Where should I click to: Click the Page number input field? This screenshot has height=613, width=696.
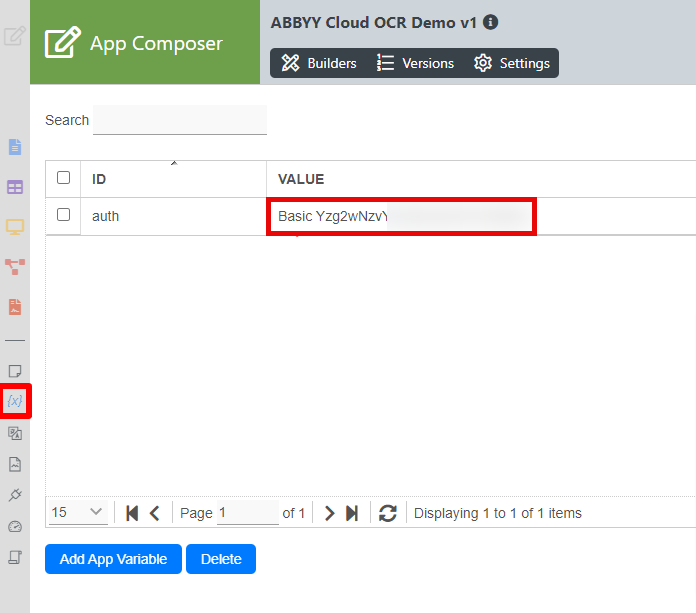point(248,513)
